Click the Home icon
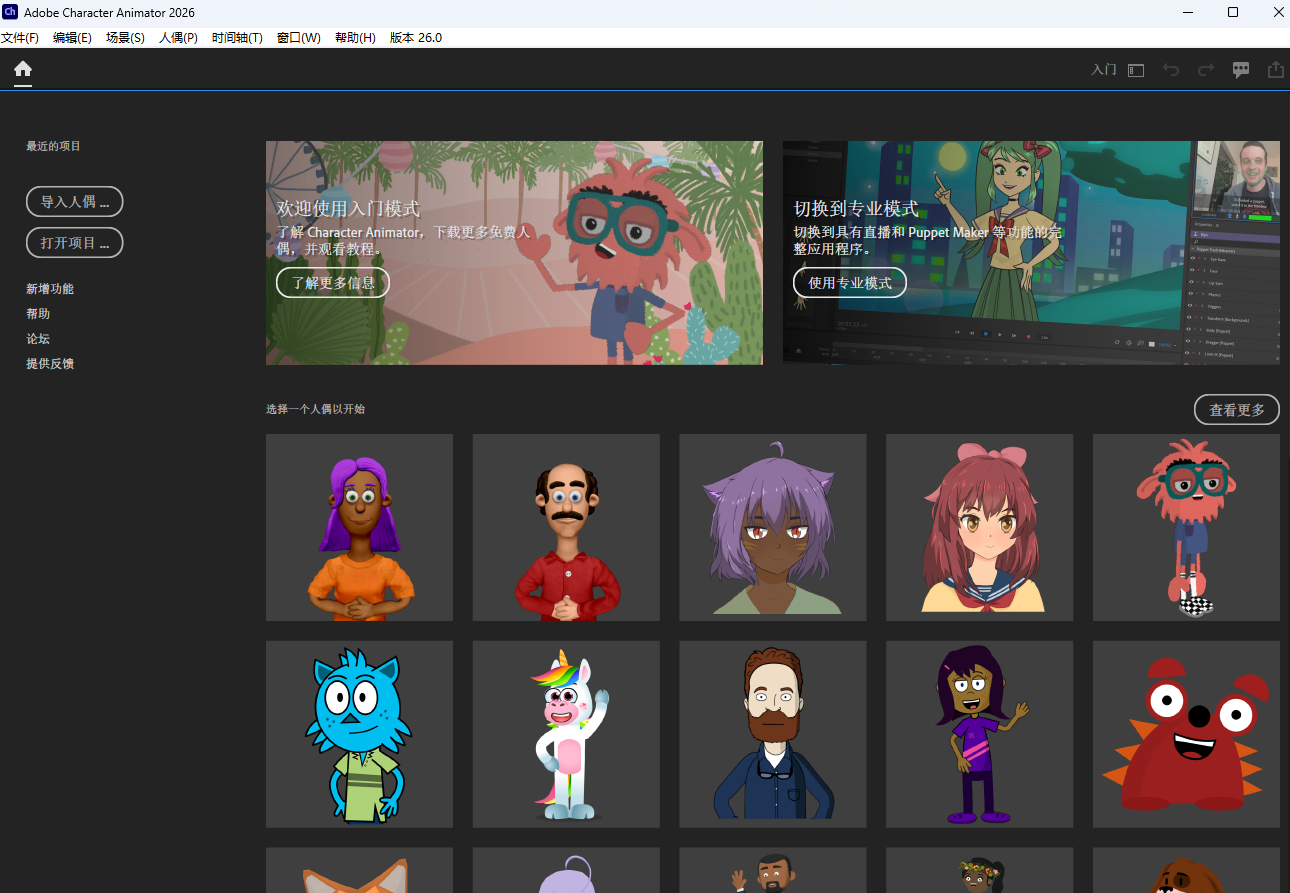Screen dimensions: 1290x893 23,69
